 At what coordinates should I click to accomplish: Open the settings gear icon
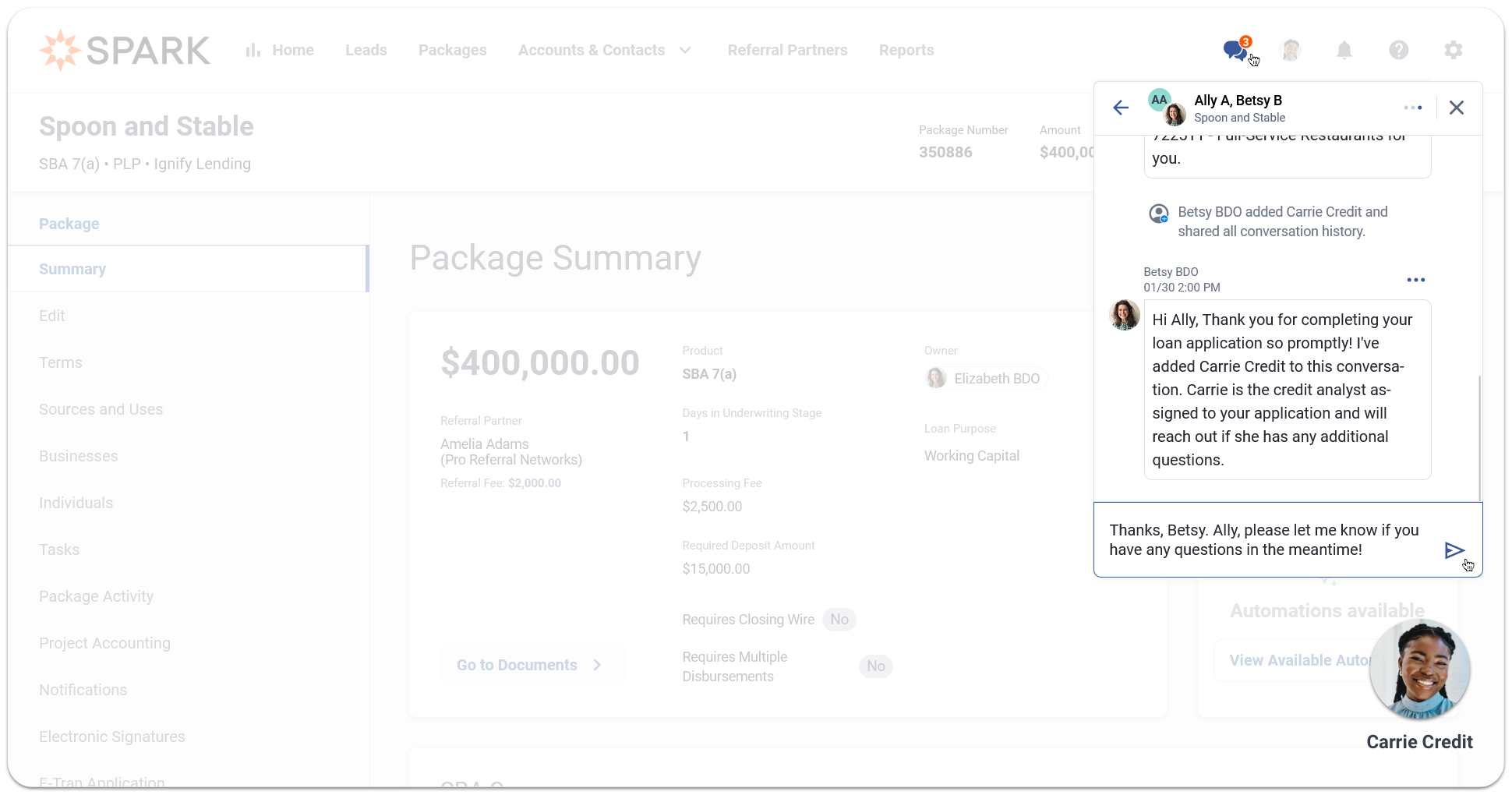click(1454, 50)
